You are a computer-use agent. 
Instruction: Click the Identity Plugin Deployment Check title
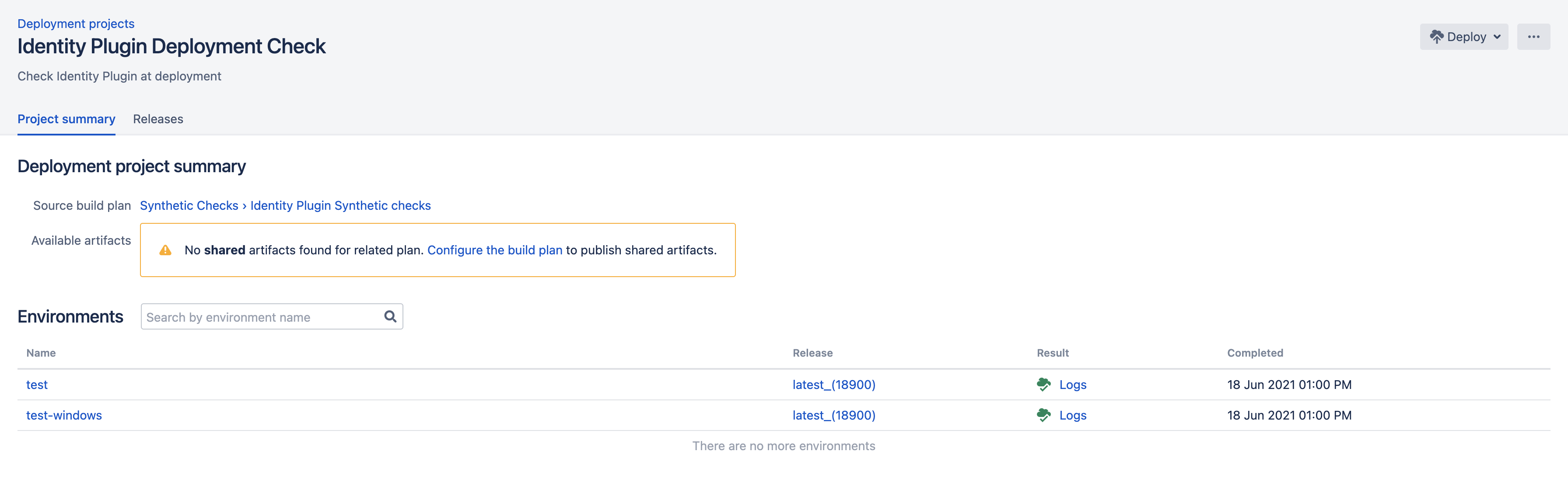[x=171, y=47]
